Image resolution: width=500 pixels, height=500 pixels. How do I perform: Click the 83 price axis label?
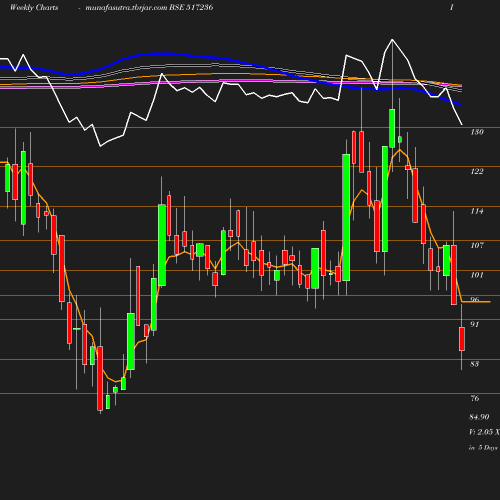475,364
